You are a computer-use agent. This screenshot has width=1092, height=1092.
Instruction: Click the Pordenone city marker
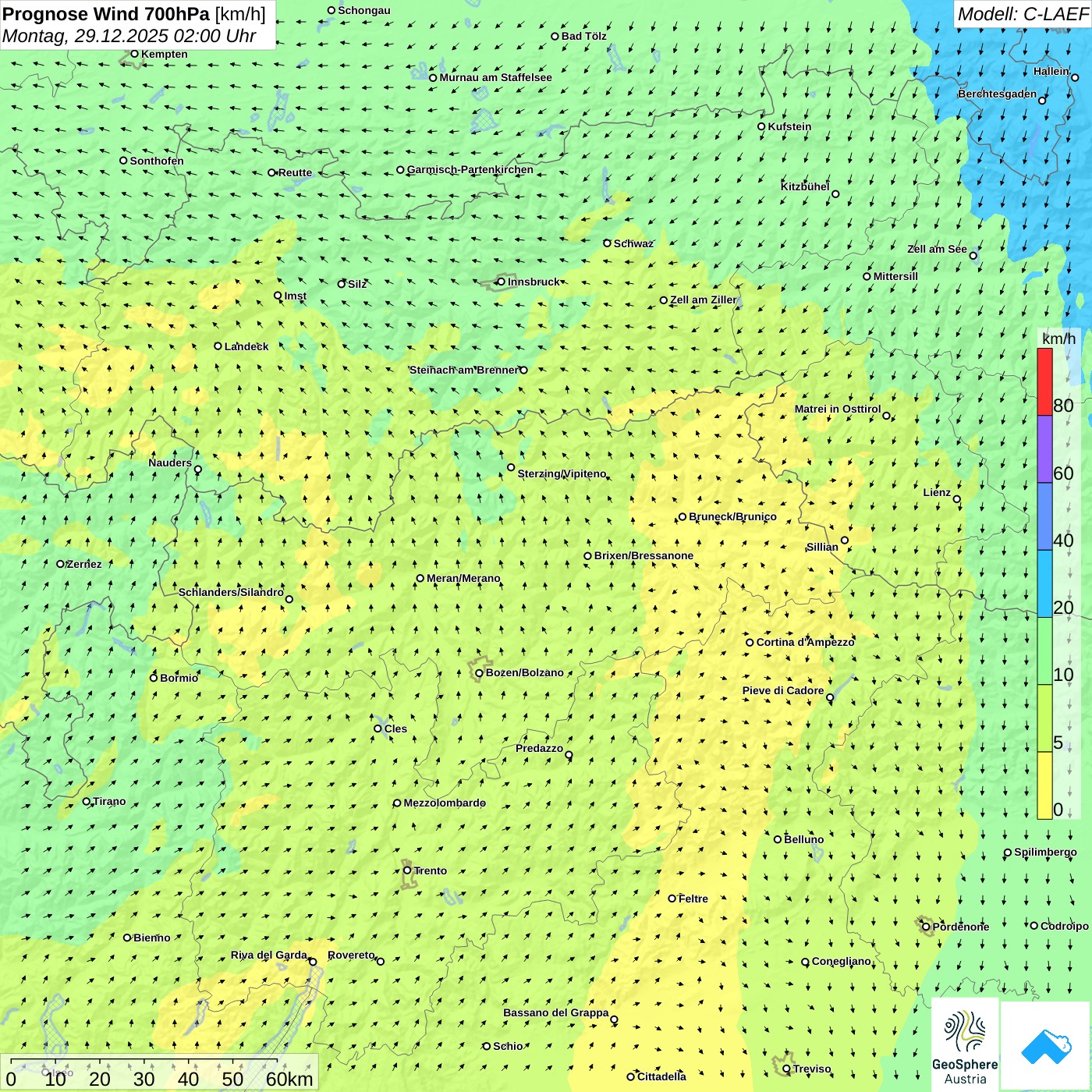(x=926, y=927)
